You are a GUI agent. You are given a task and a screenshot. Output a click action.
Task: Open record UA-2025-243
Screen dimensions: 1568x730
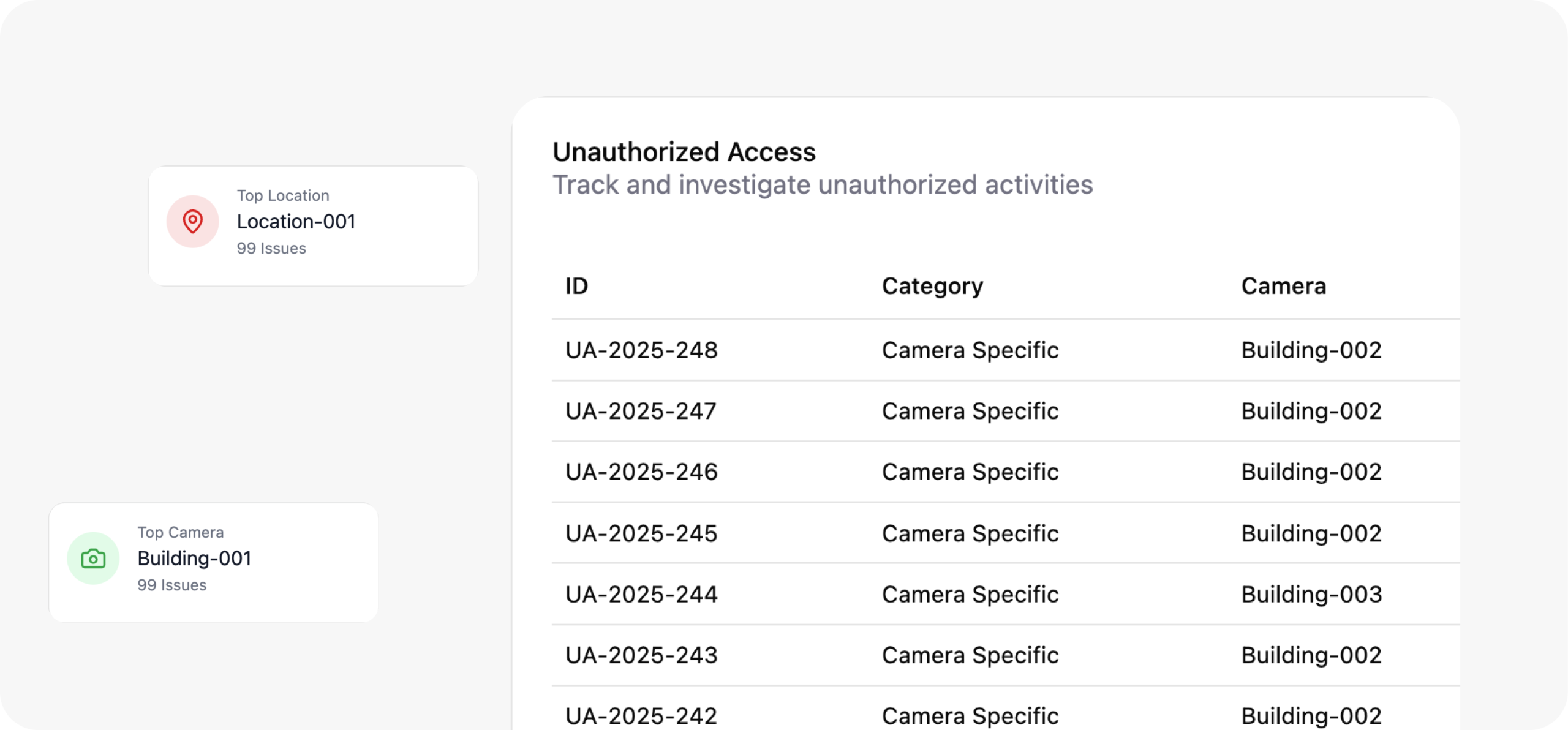pyautogui.click(x=641, y=655)
